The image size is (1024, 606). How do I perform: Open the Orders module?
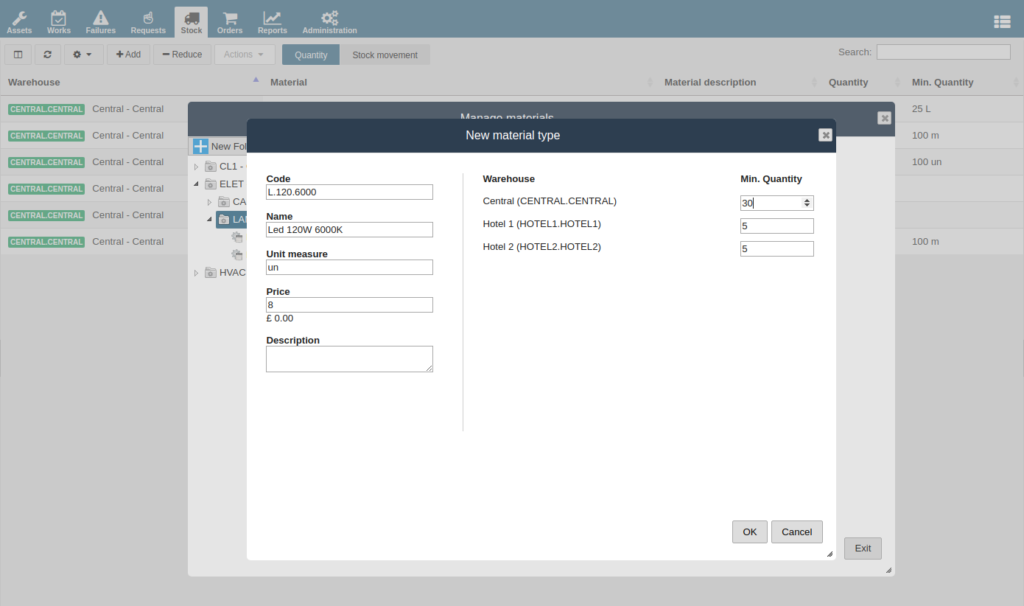[x=229, y=20]
